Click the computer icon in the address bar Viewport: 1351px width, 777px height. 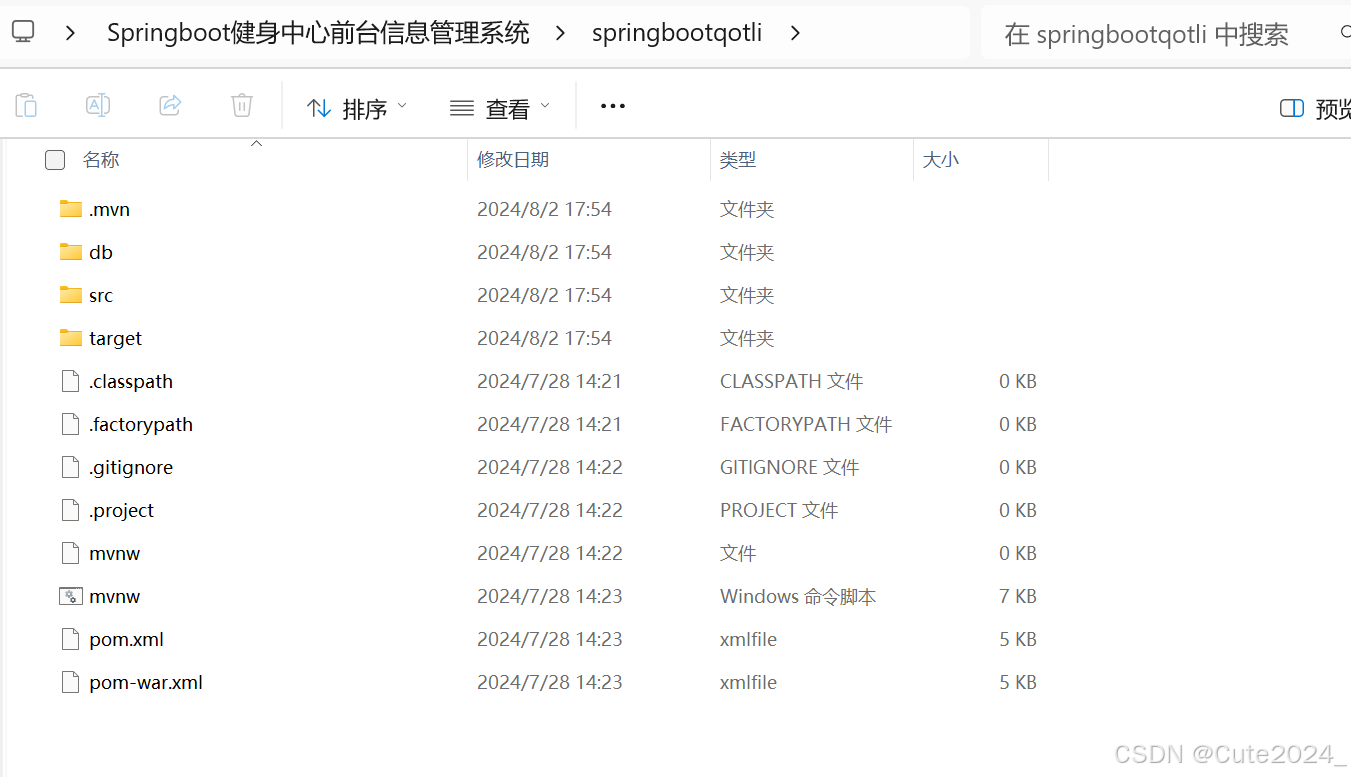22,31
